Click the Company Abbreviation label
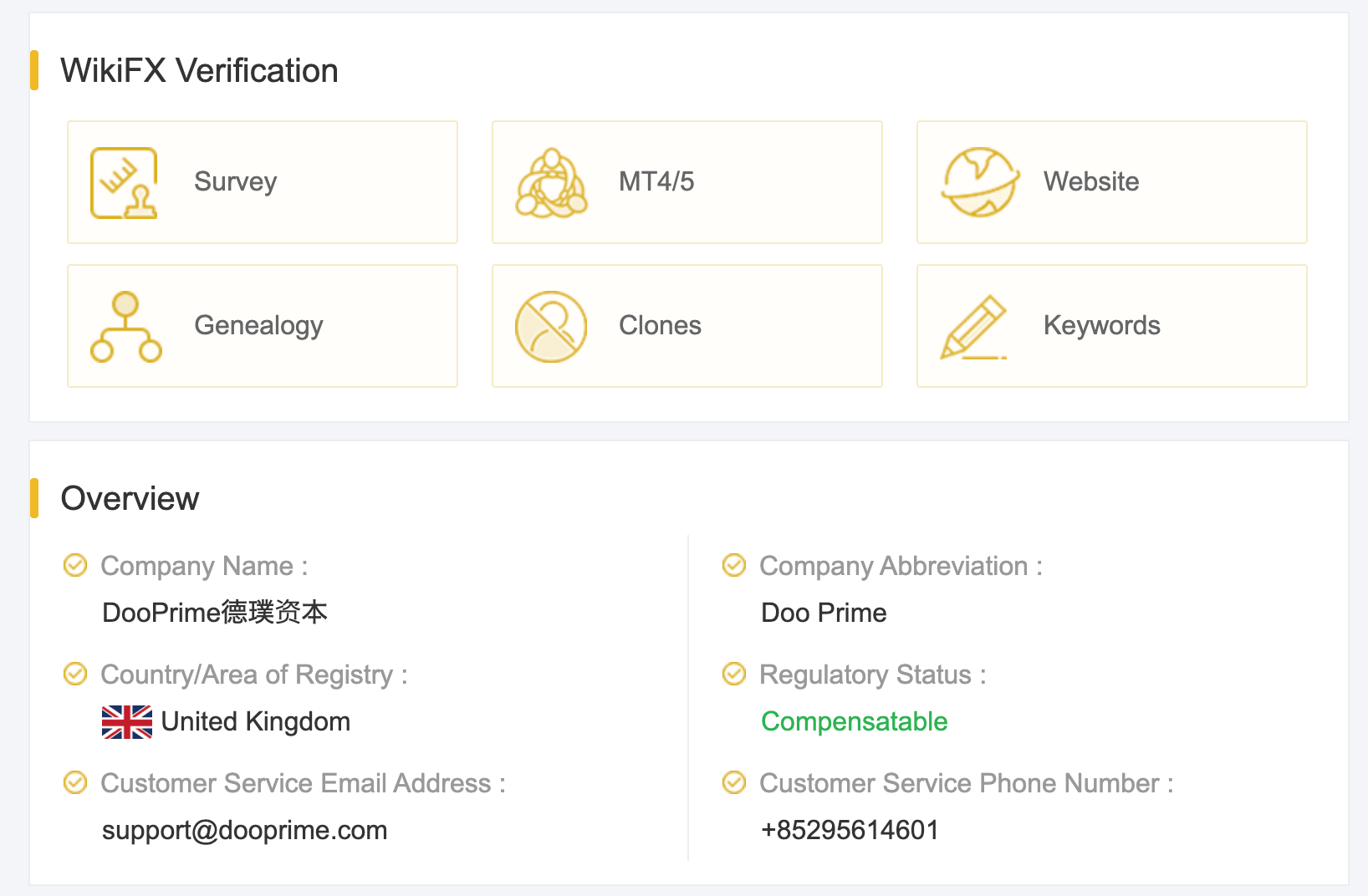1368x896 pixels. point(901,567)
